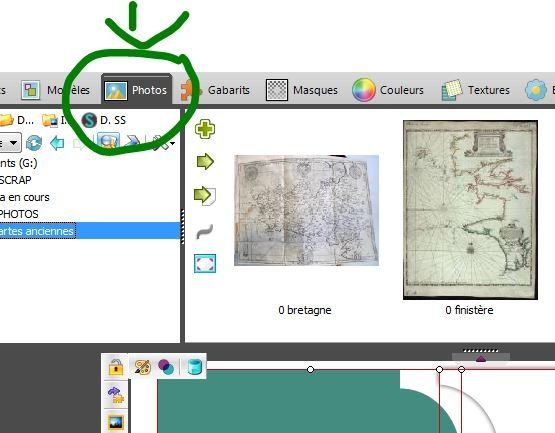
Task: Click the color wheel Couleurs icon
Action: pos(363,90)
